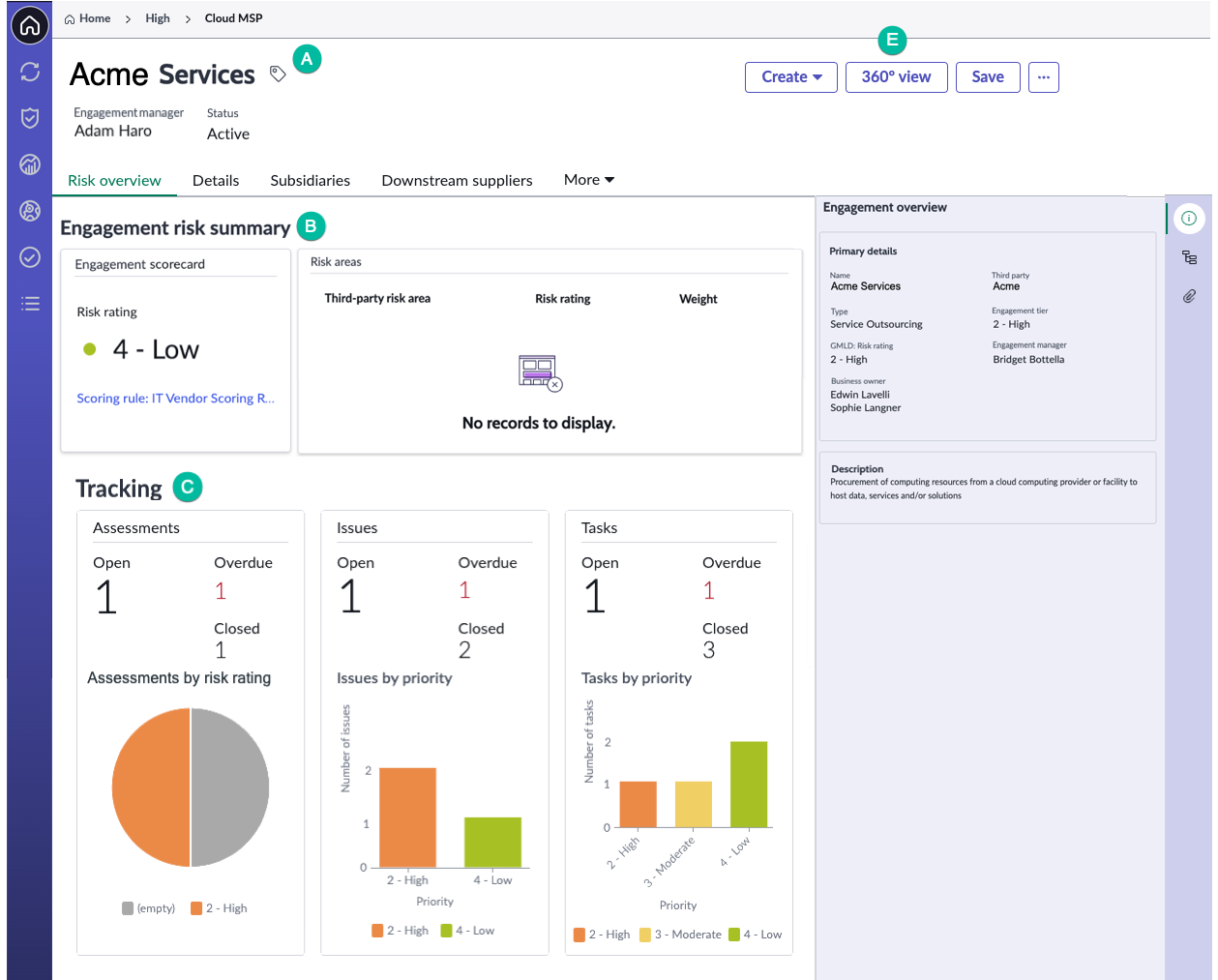Click the 360° view button
The width and height of the screenshot is (1218, 980).
pos(896,77)
